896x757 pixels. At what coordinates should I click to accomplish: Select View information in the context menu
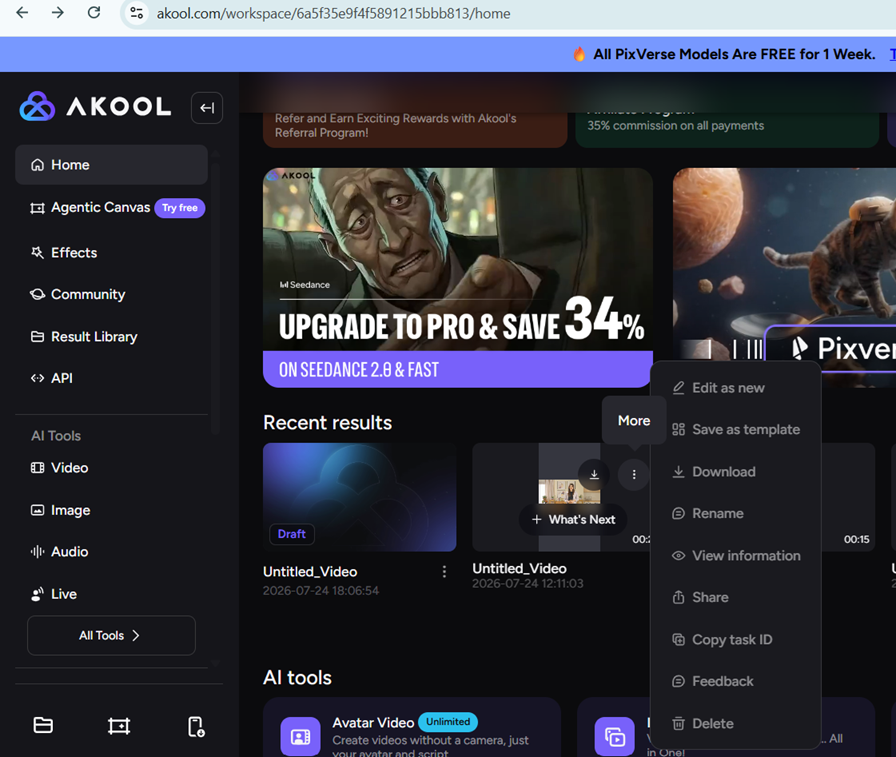736,555
